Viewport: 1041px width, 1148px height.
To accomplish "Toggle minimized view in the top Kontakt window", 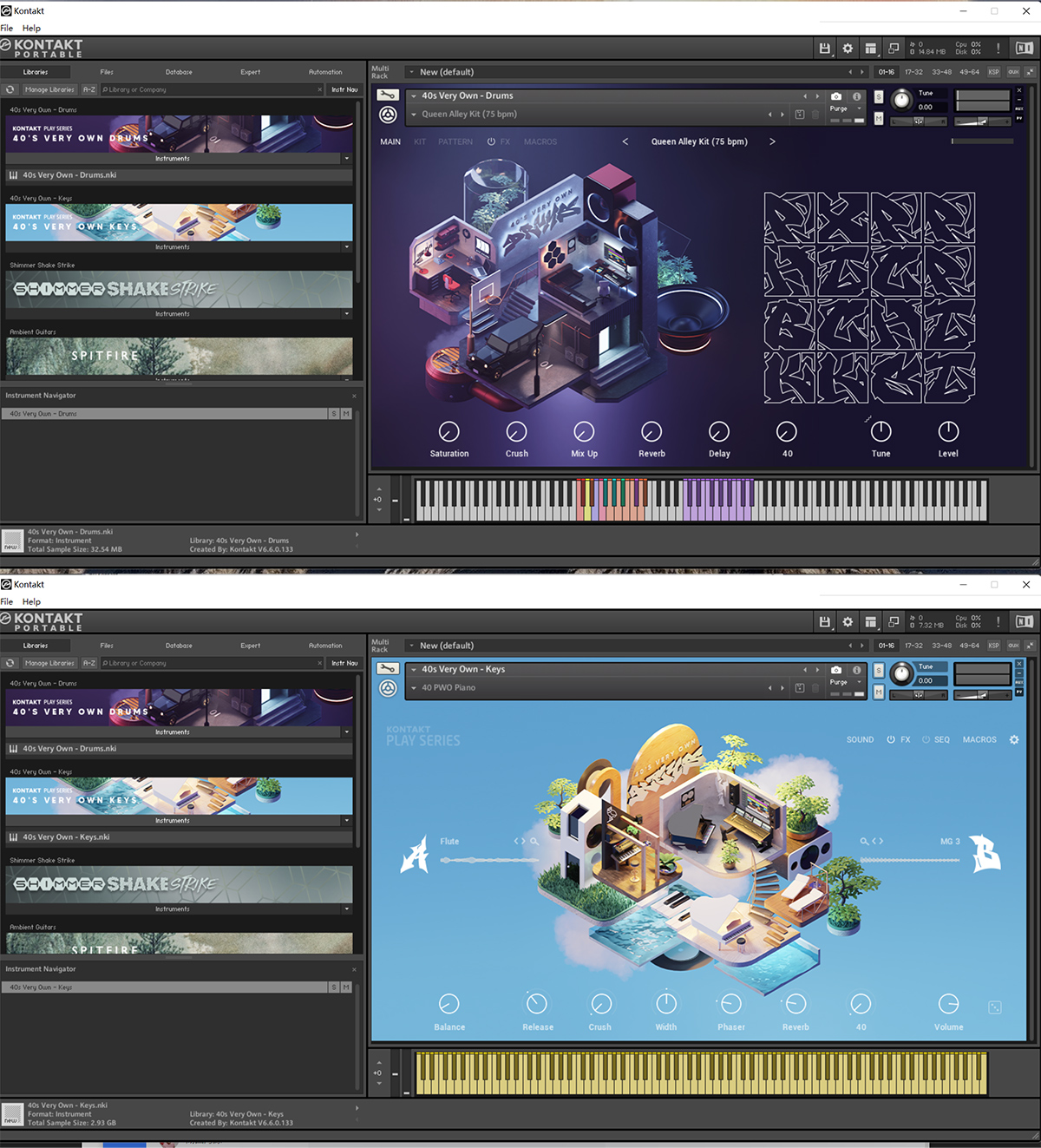I will coord(894,49).
